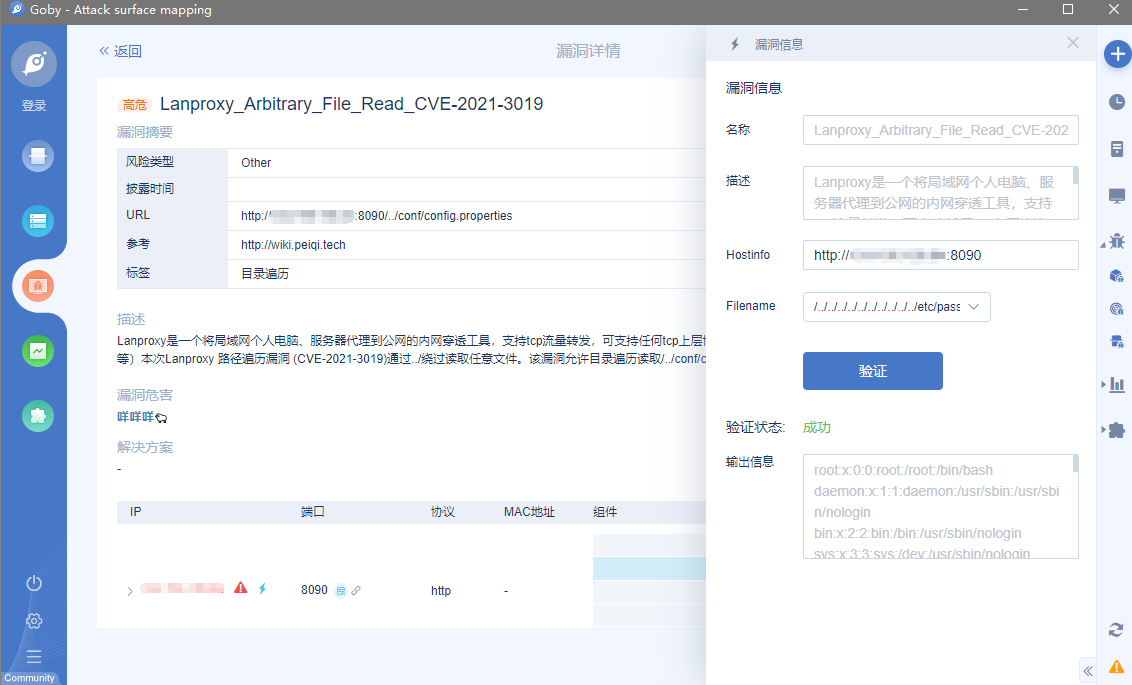Click the orange warning triangle at bottom right

(1117, 666)
